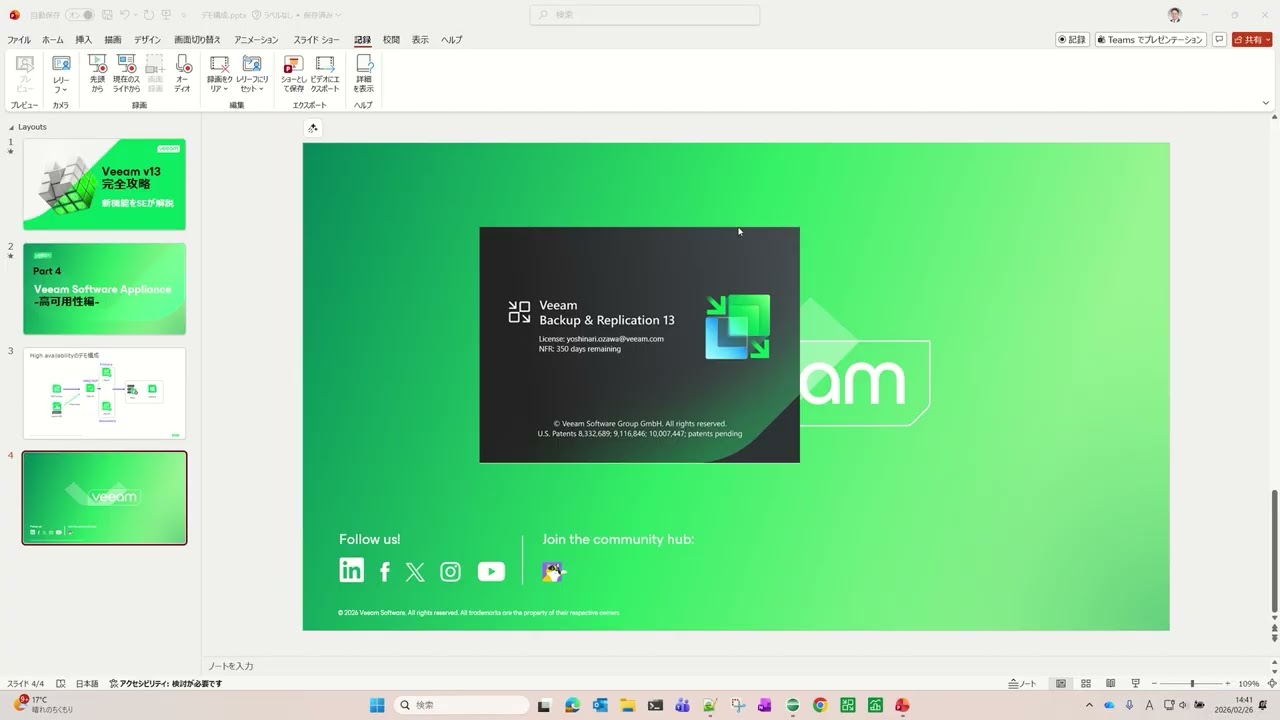Click the taskbar 検索 search box
This screenshot has width=1280, height=720.
click(x=461, y=705)
